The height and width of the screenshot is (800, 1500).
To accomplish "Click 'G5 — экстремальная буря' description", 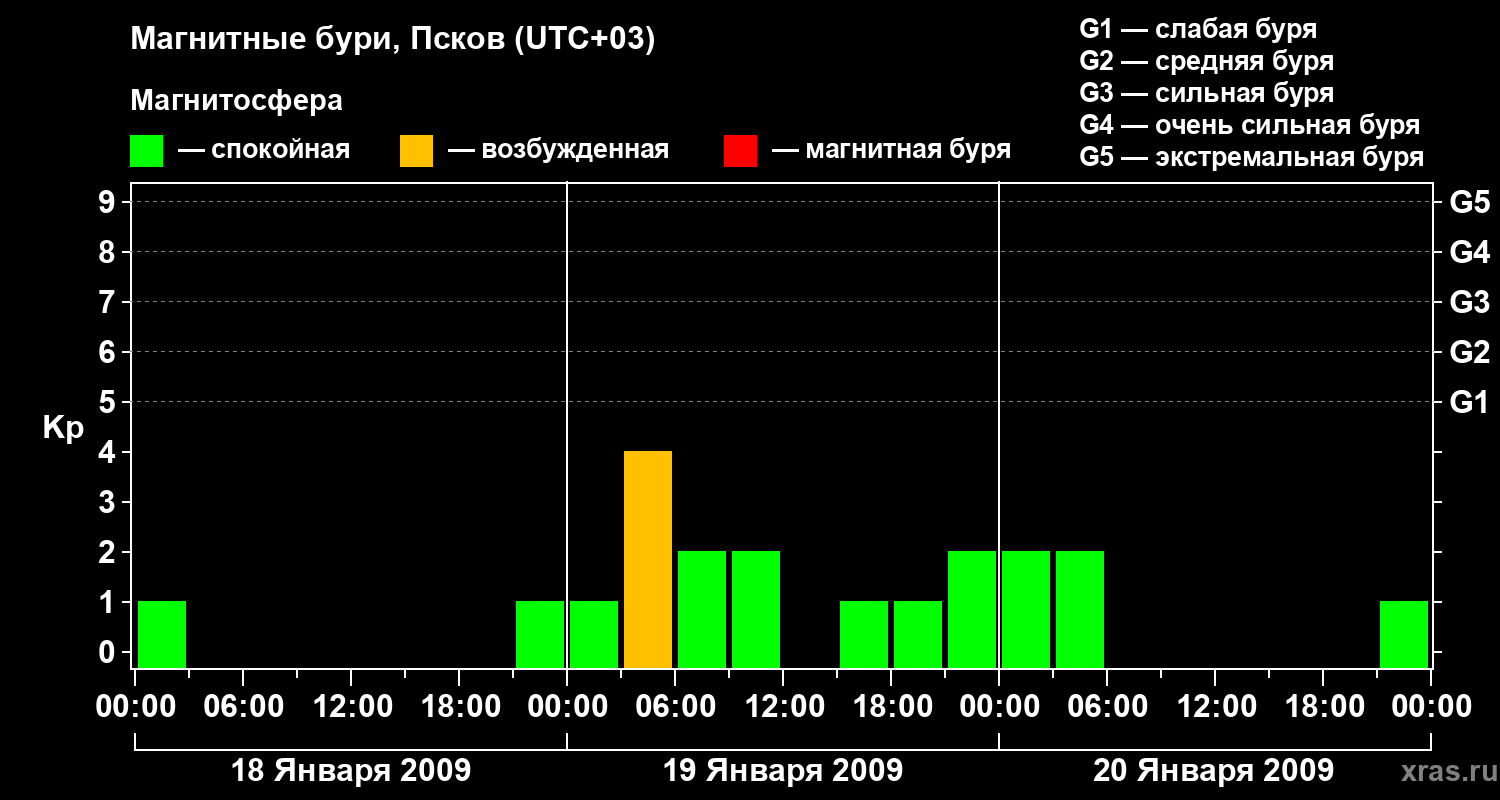I will [1252, 157].
